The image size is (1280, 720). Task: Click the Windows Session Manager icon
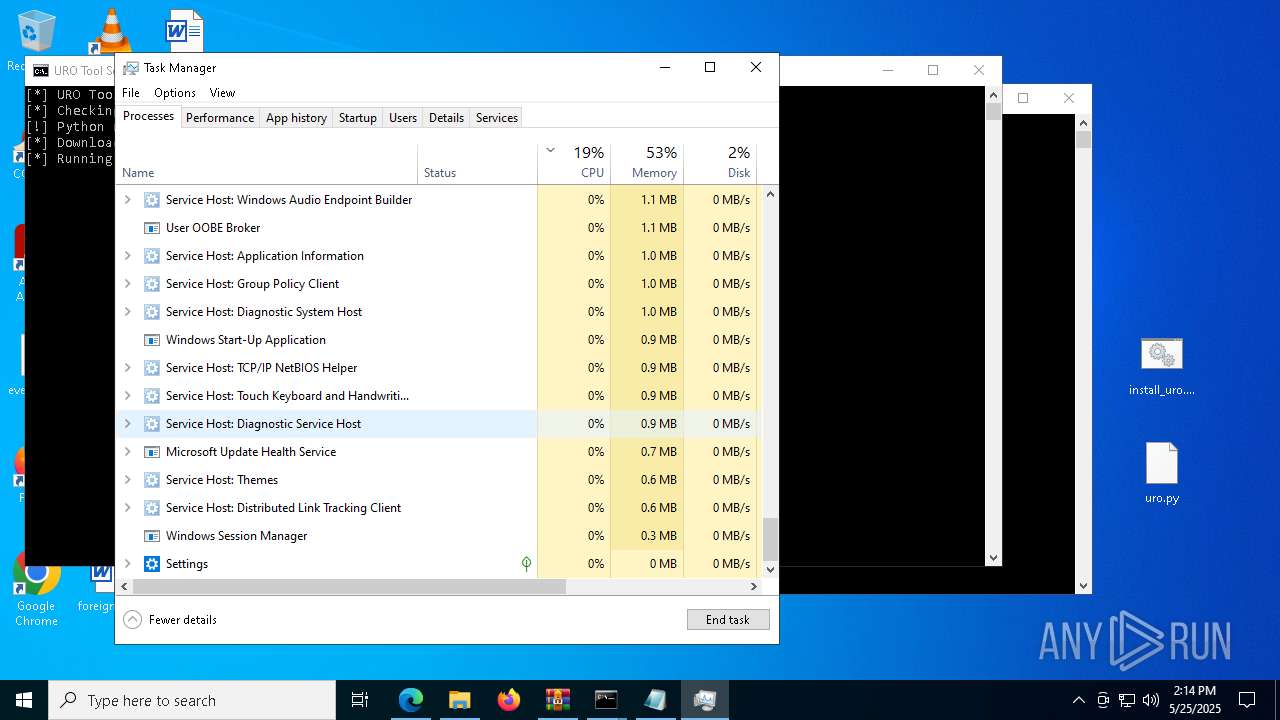click(x=152, y=536)
